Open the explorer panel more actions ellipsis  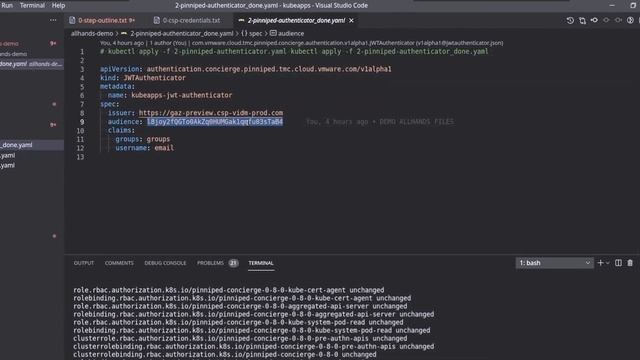53,20
